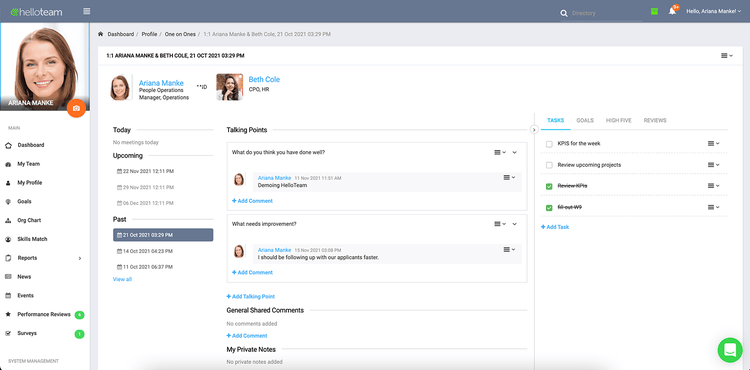750x370 pixels.
Task: Add Comment under General Shared Comments
Action: point(247,336)
